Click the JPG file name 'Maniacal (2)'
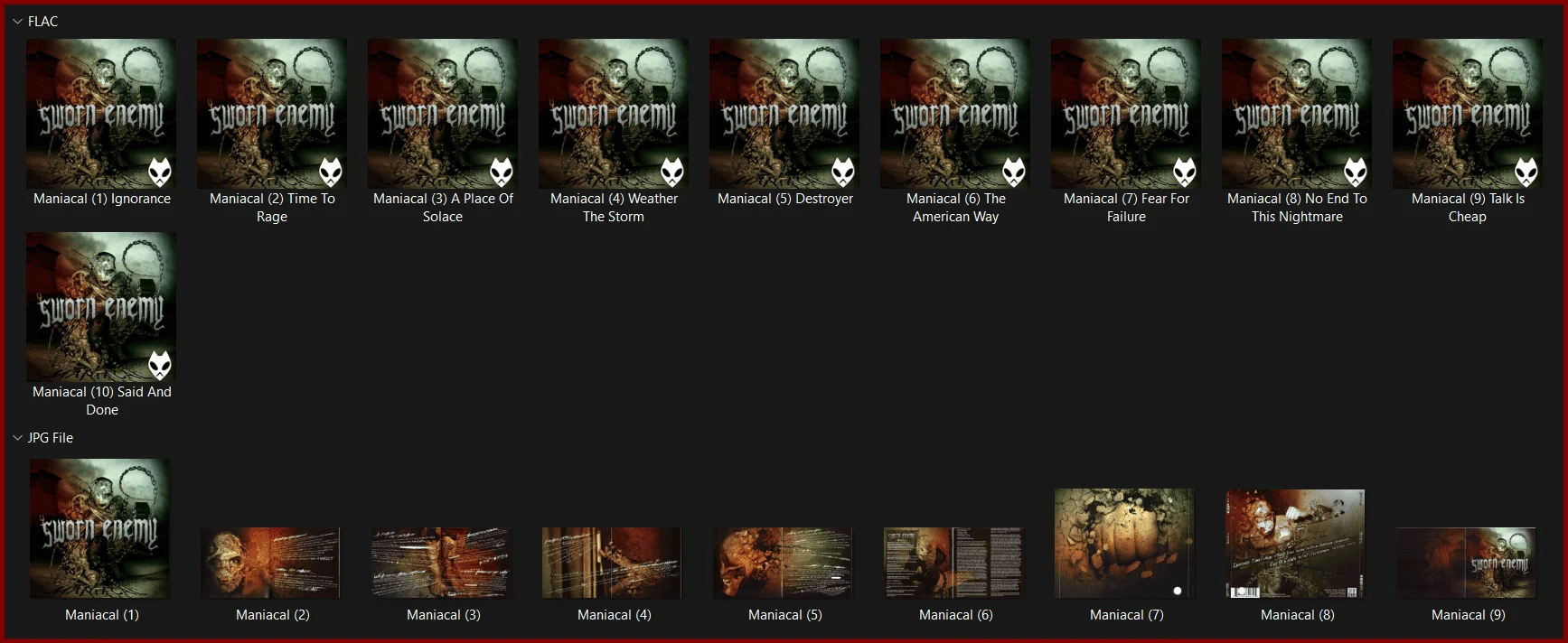The width and height of the screenshot is (1568, 643). click(x=273, y=615)
